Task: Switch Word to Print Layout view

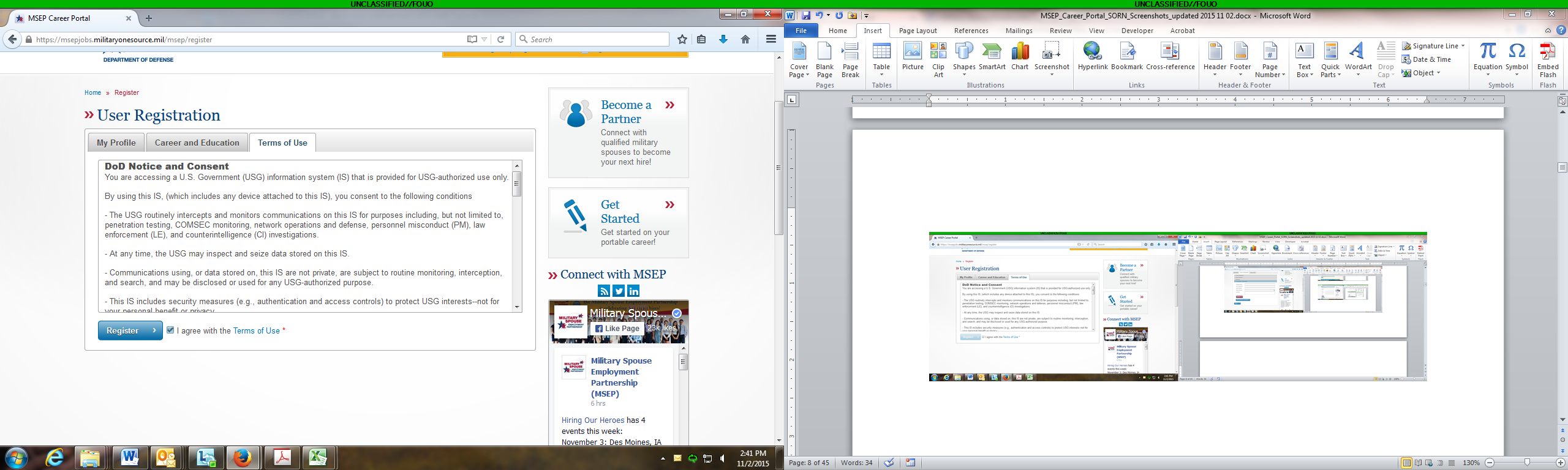Action: 1406,463
